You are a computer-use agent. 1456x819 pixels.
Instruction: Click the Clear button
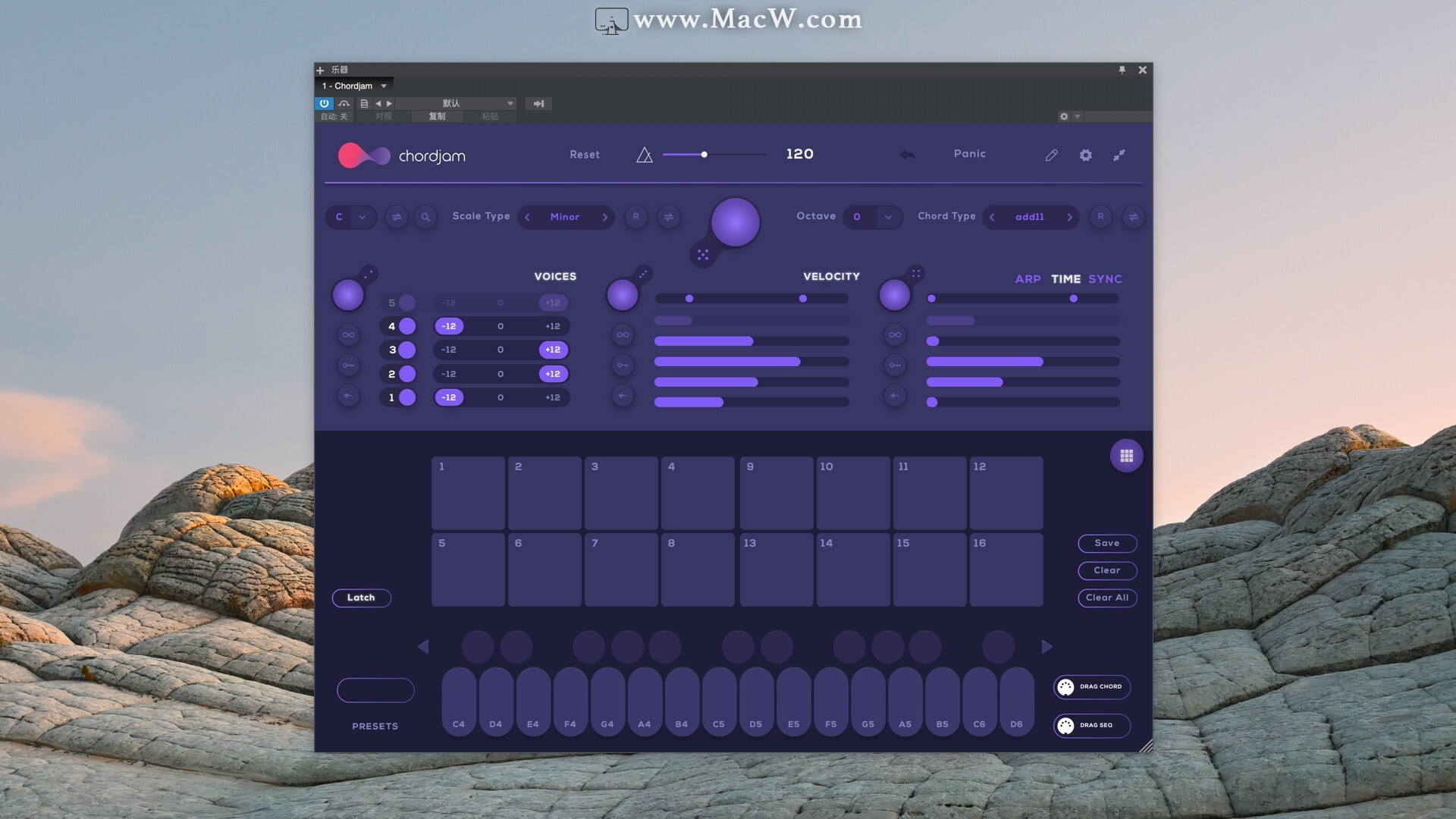tap(1107, 570)
